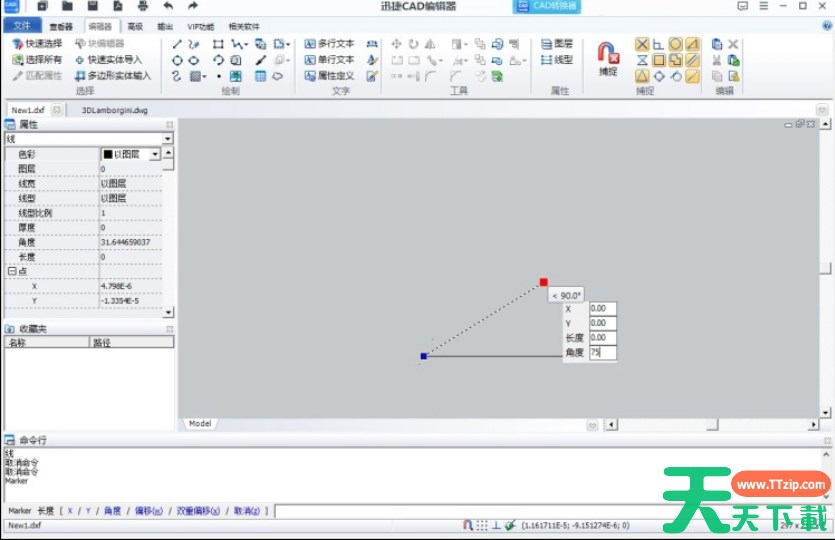Click the 多行文本 multiline text tool
Screen dimensions: 835x540
(x=329, y=44)
